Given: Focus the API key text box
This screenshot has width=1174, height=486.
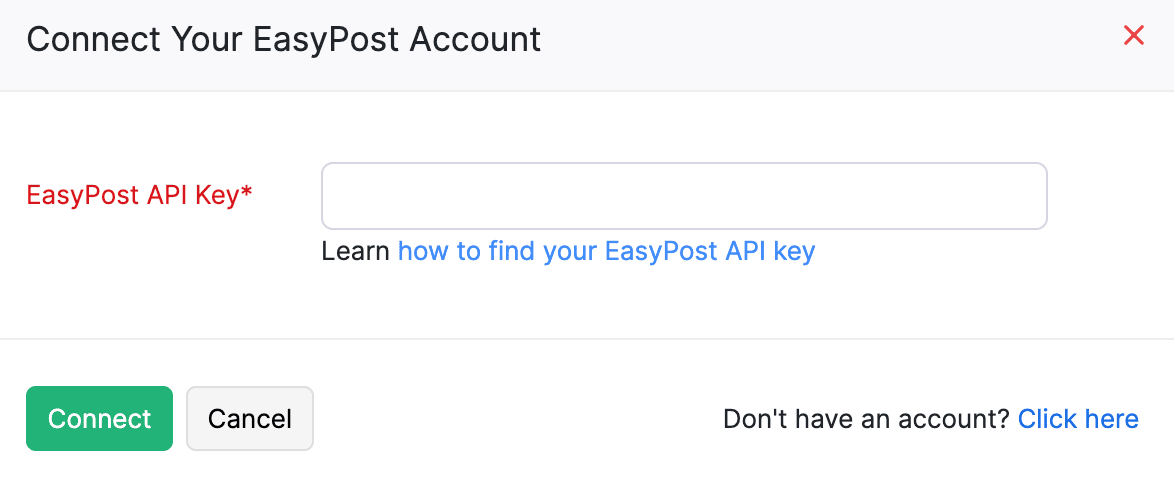Looking at the screenshot, I should 683,196.
